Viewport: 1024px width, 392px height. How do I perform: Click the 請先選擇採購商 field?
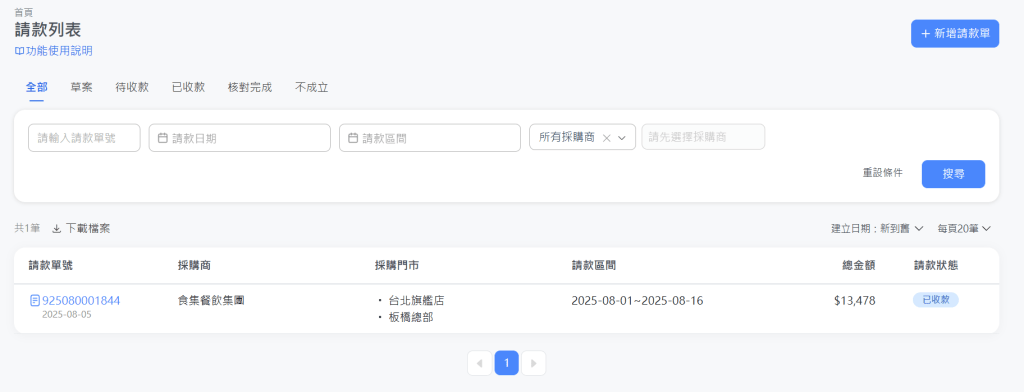703,137
